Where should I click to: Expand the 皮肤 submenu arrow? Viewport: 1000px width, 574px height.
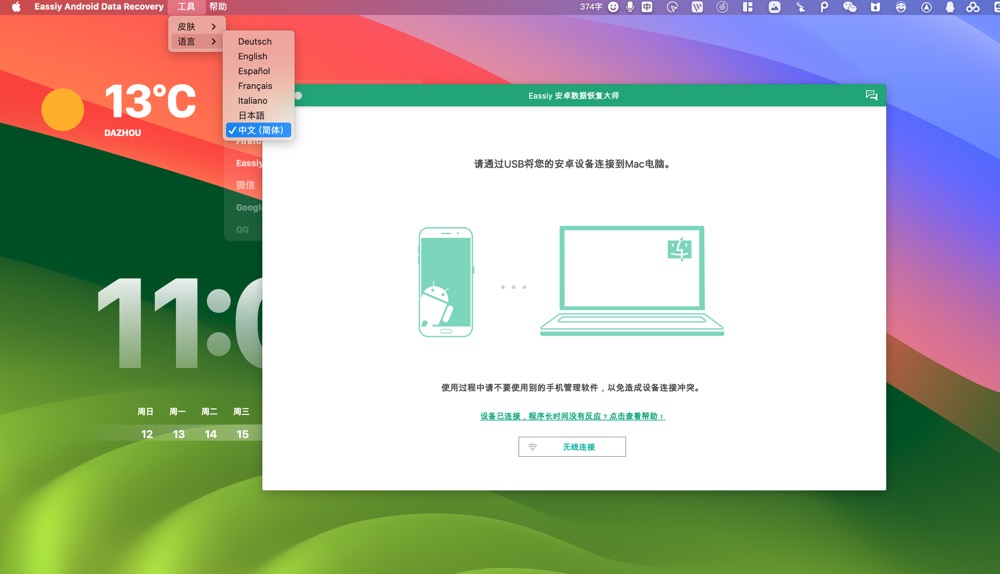(214, 26)
